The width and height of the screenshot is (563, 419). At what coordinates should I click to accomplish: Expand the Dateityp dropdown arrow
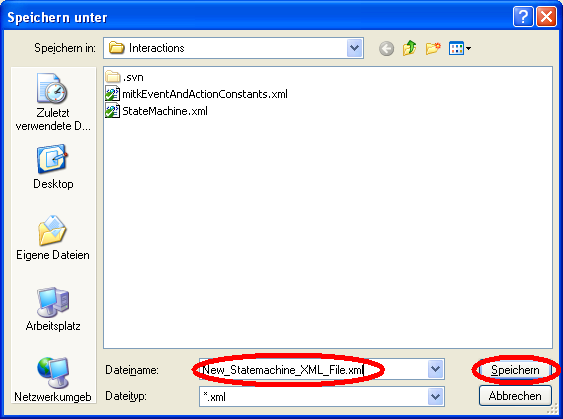[x=436, y=397]
